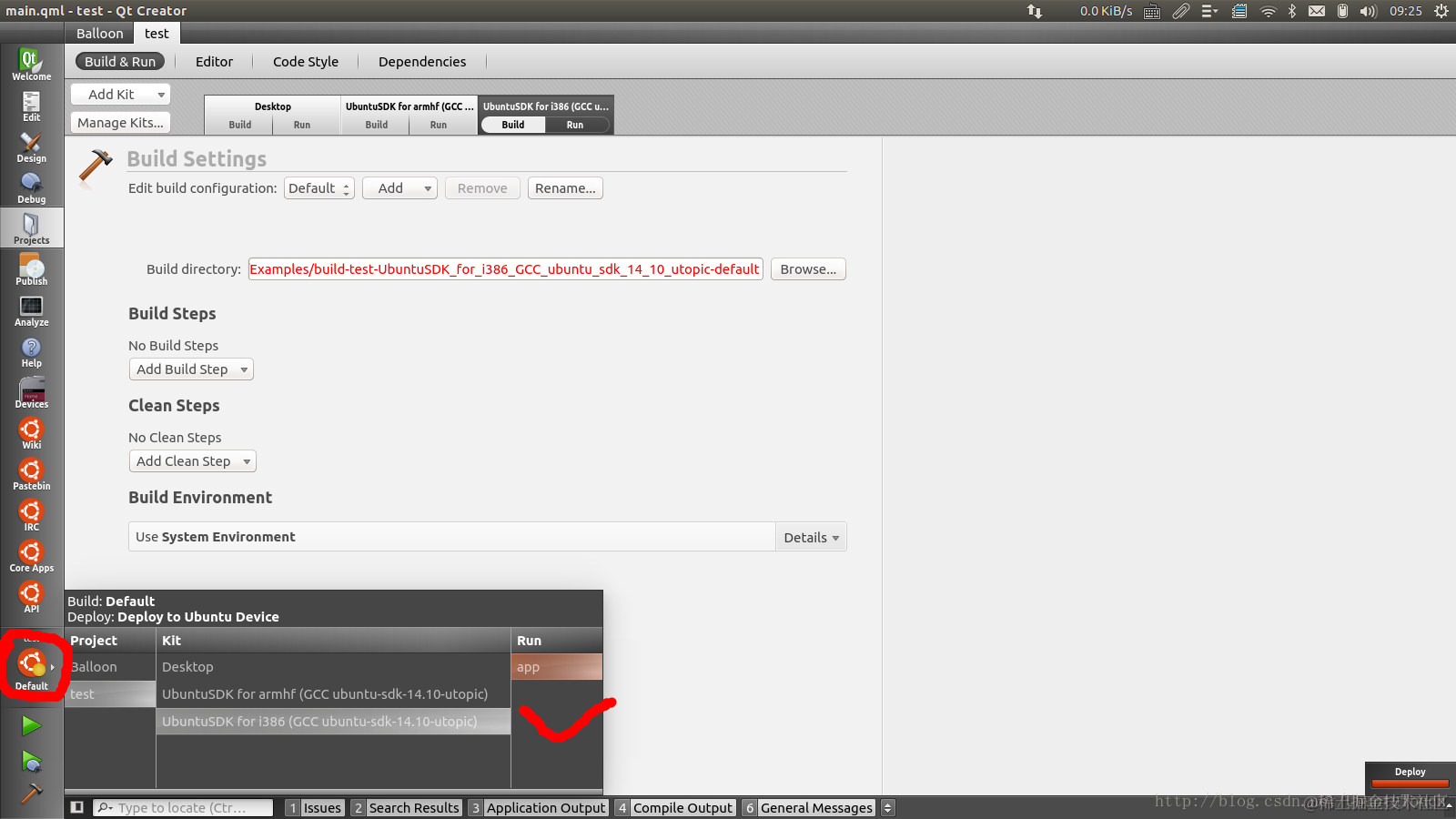
Task: Switch to Edit mode
Action: [31, 106]
